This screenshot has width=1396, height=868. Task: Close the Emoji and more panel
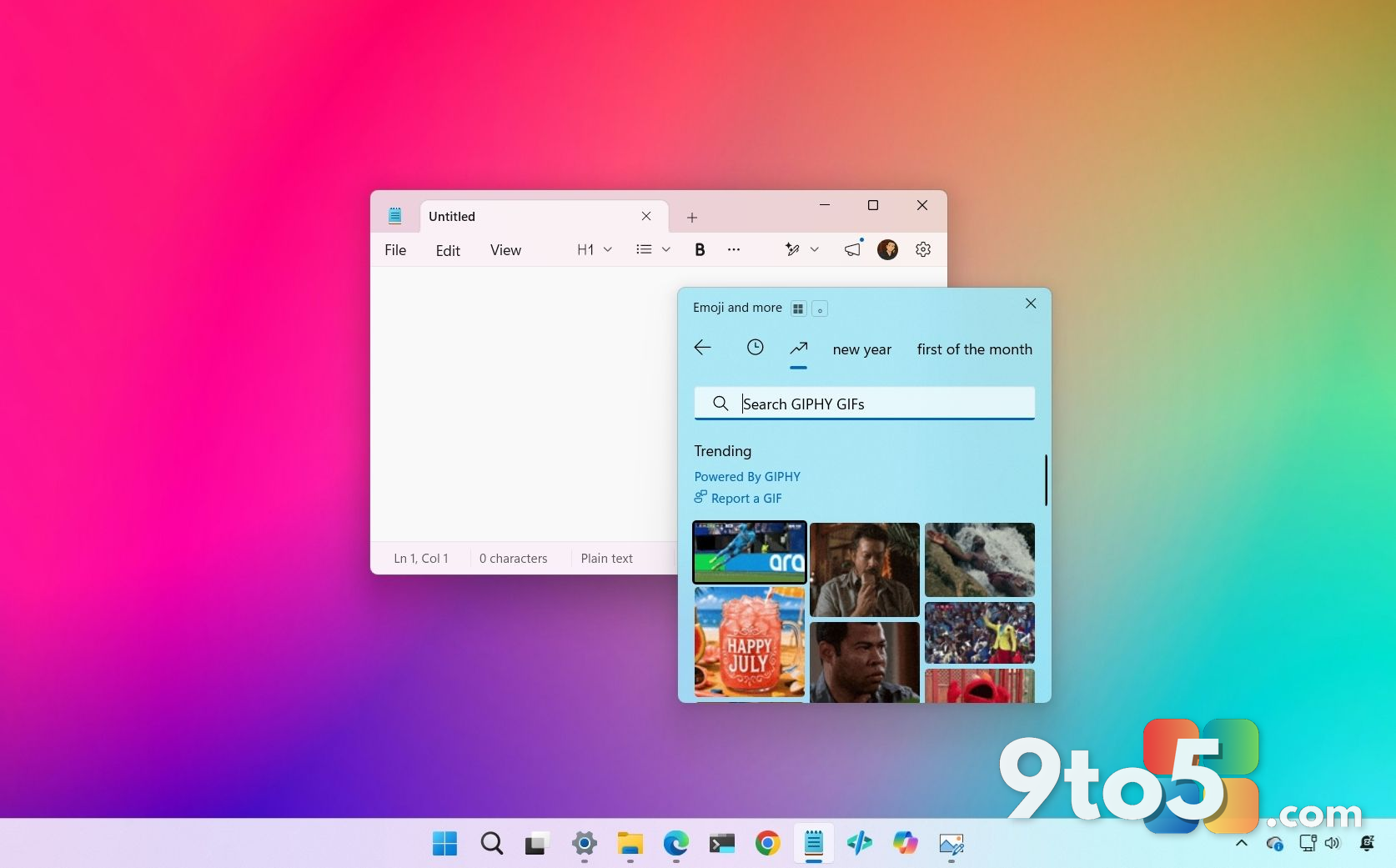[x=1031, y=304]
